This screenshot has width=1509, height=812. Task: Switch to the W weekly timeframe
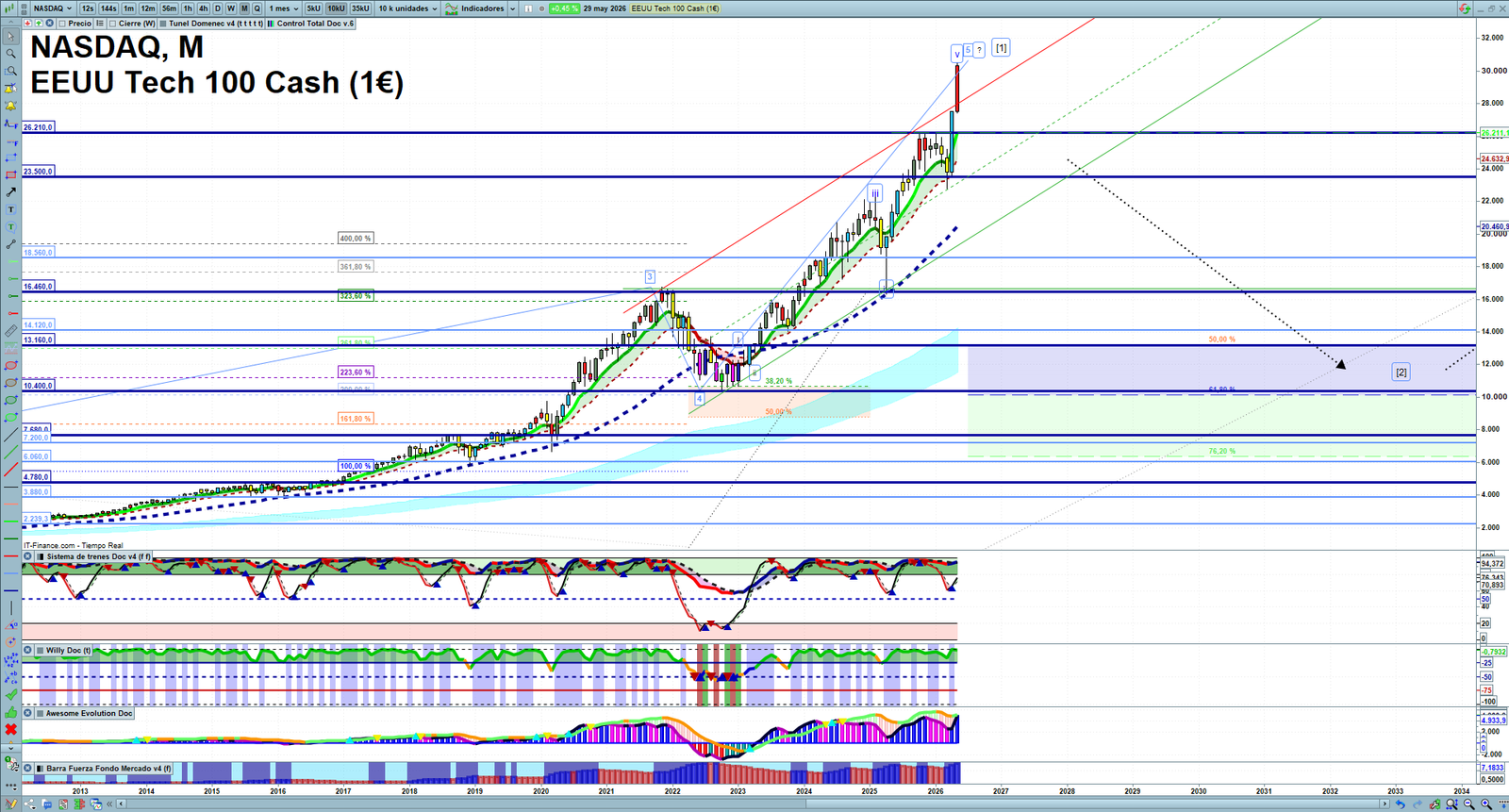coord(231,8)
